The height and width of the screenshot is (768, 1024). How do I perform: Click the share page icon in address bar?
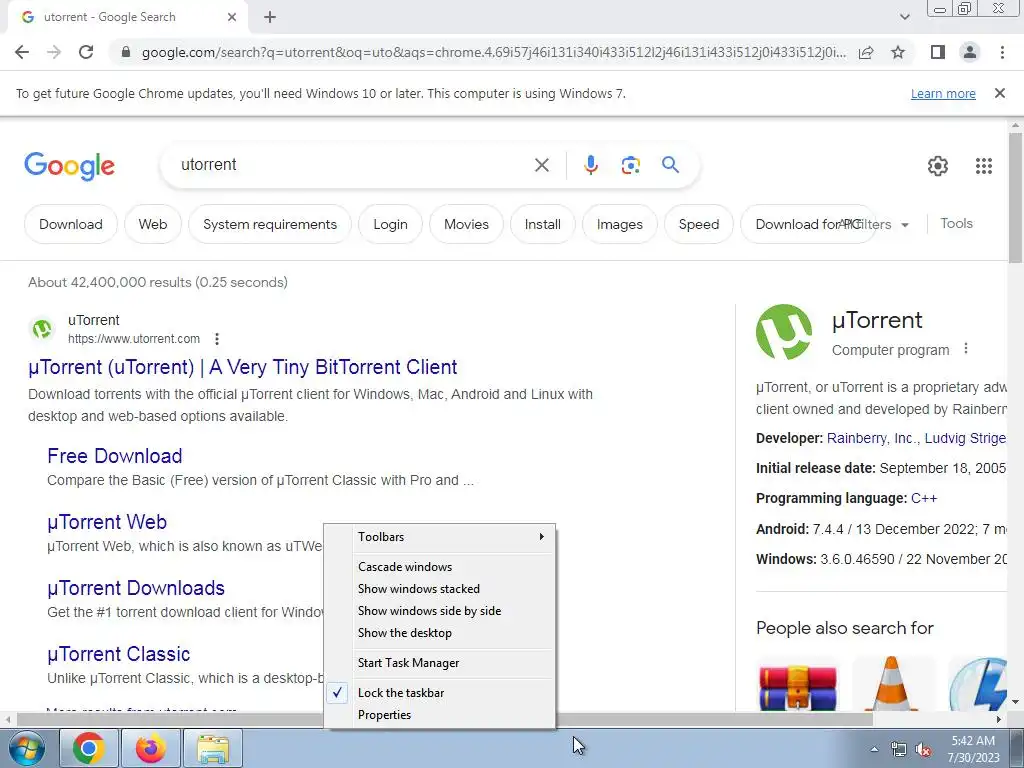click(866, 52)
